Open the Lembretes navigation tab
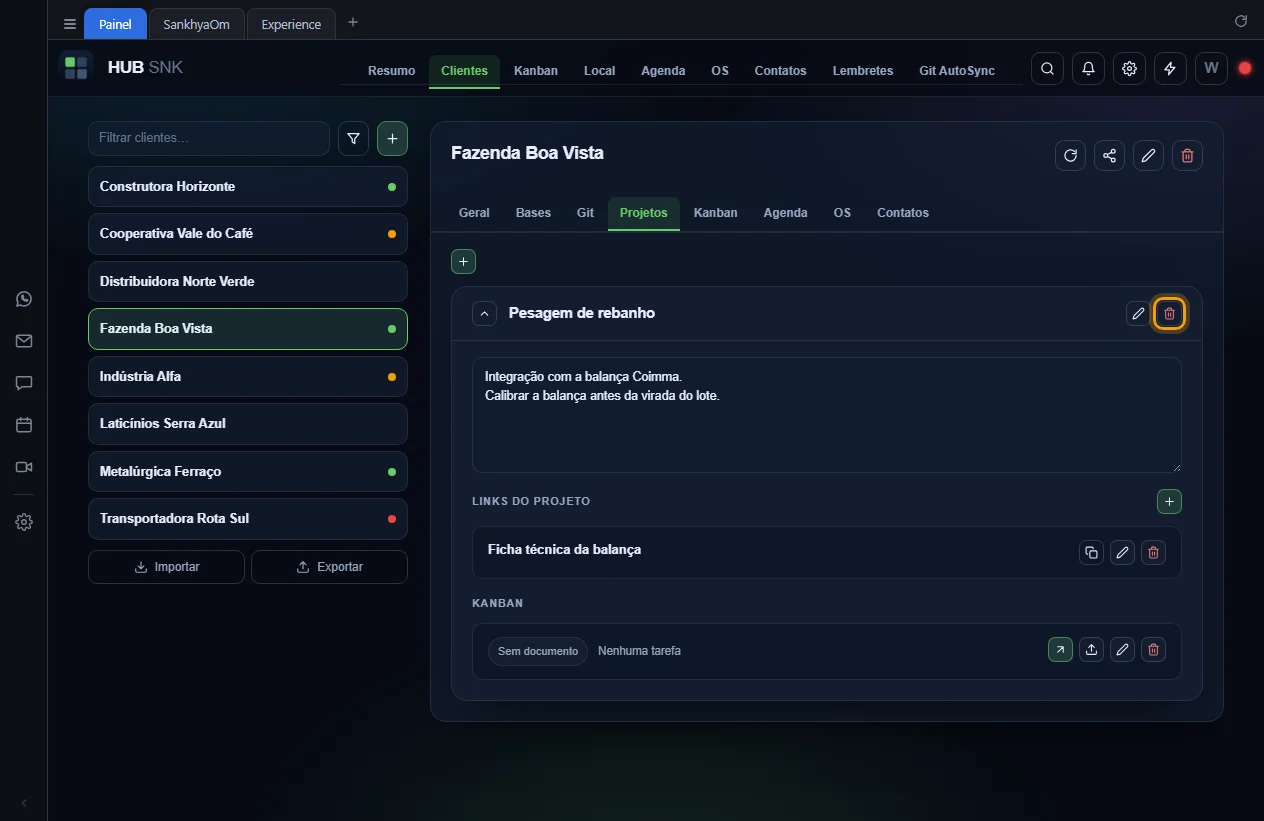The height and width of the screenshot is (821, 1264). click(863, 71)
